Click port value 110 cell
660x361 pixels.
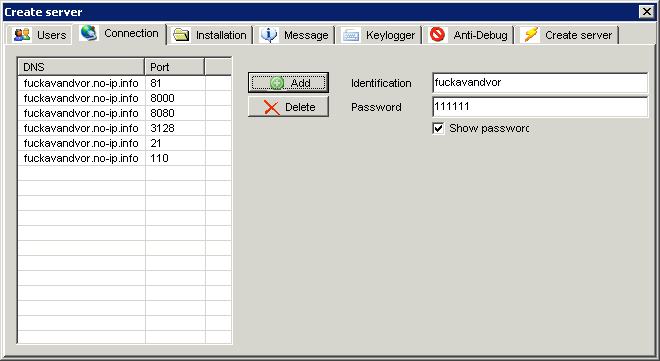point(175,158)
